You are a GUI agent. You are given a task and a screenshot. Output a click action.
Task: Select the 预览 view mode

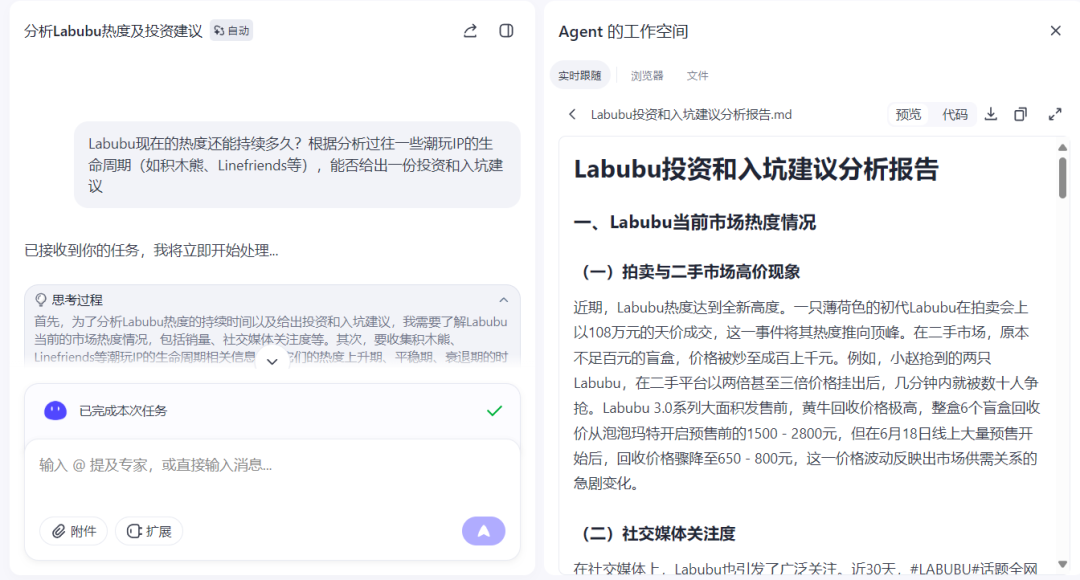point(908,114)
